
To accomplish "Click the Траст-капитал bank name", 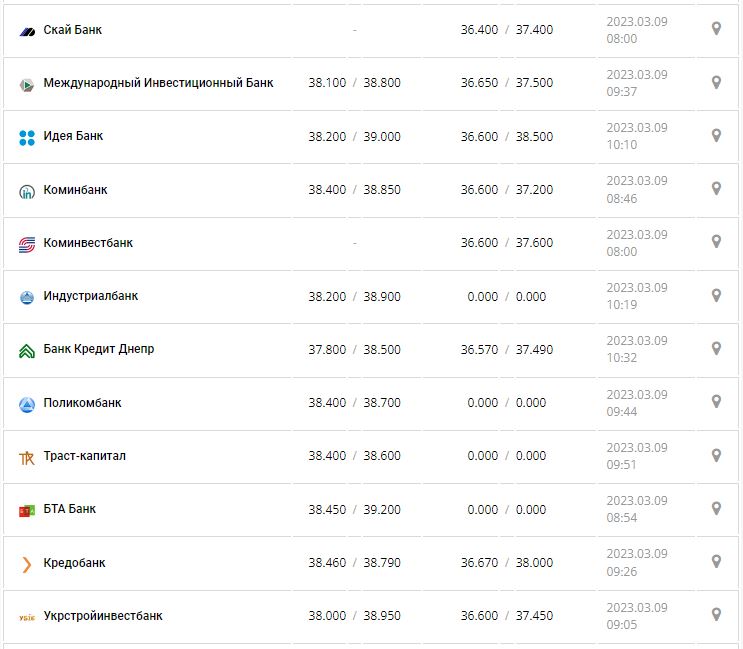I will click(x=85, y=456).
